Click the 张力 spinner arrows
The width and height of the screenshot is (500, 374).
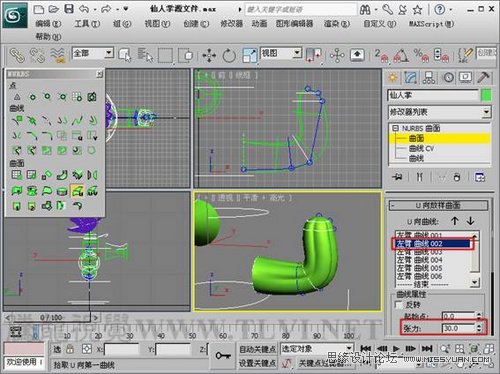coord(479,328)
